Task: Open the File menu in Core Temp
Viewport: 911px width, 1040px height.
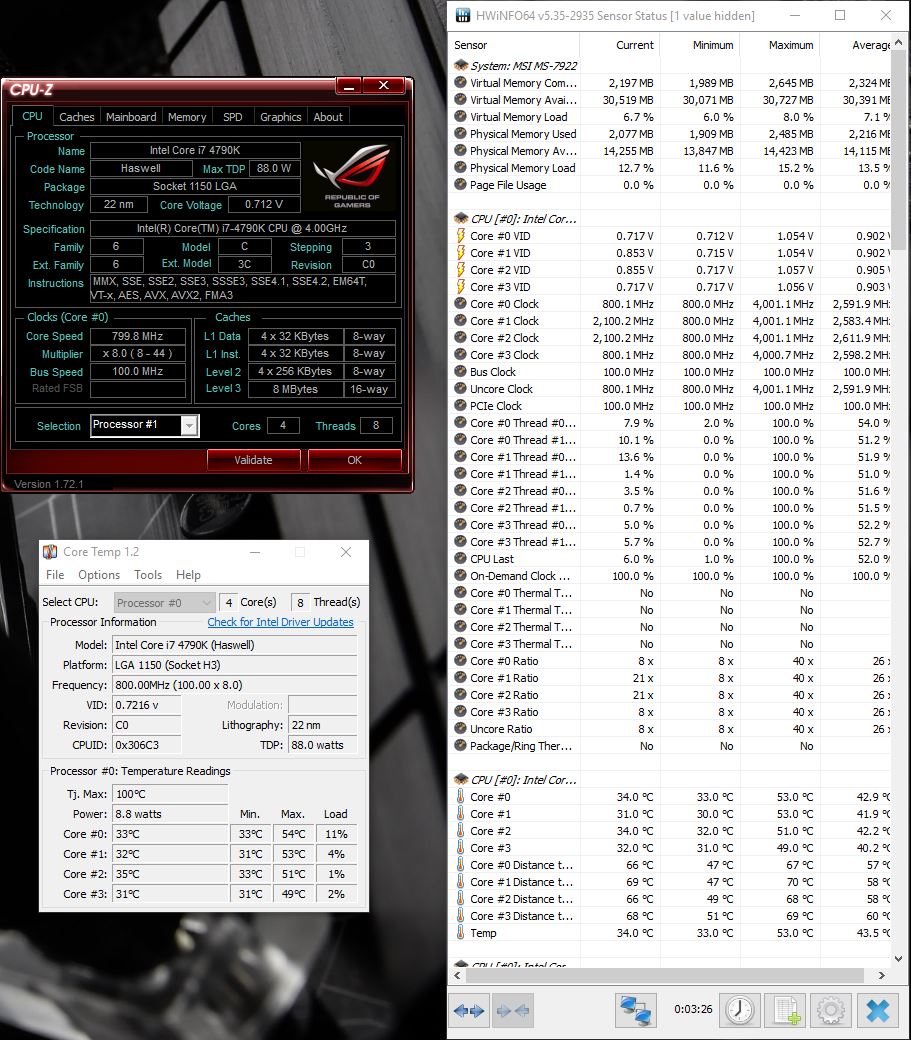Action: click(55, 574)
